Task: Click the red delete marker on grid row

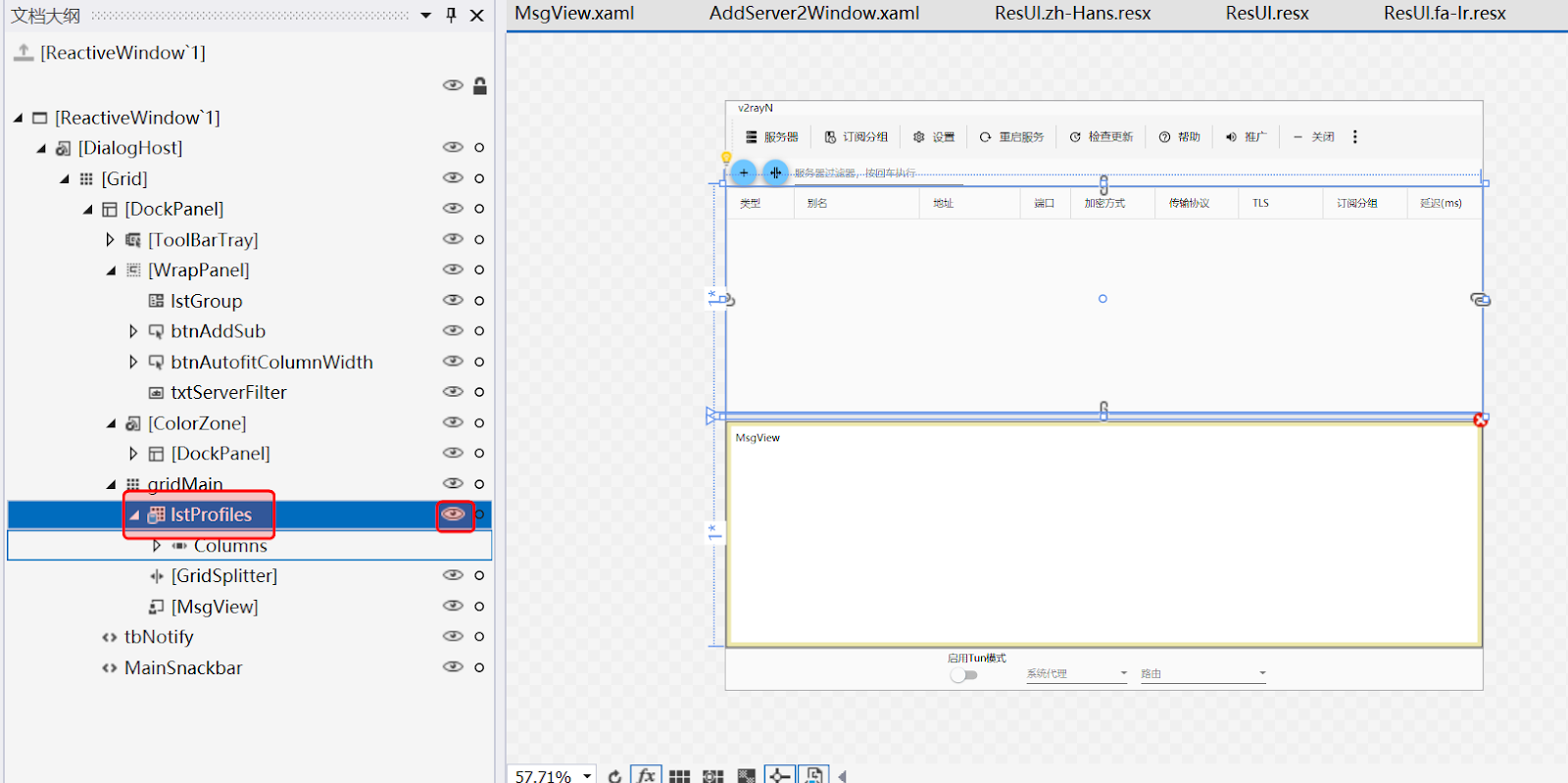Action: point(1480,420)
